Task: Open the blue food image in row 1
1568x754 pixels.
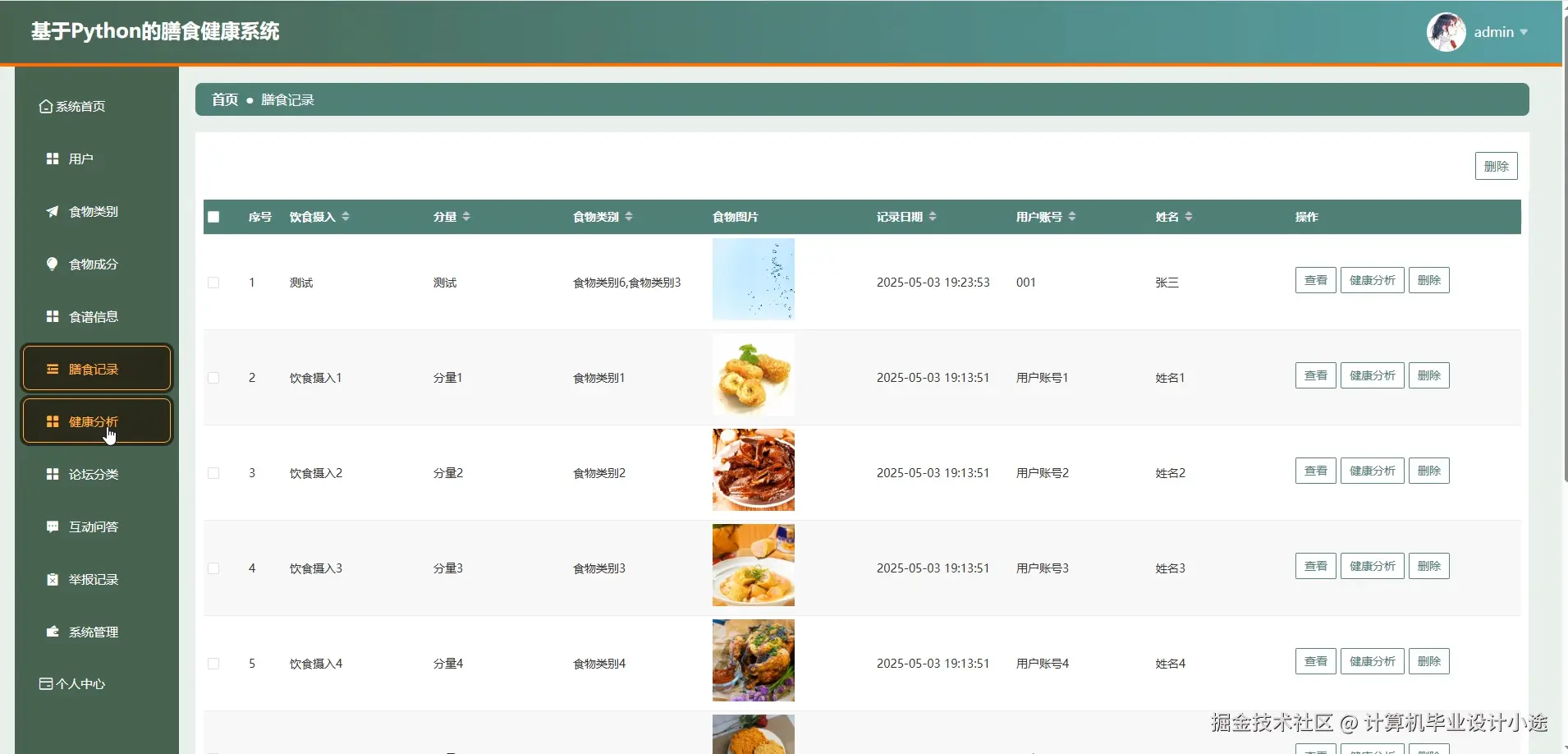Action: click(754, 279)
